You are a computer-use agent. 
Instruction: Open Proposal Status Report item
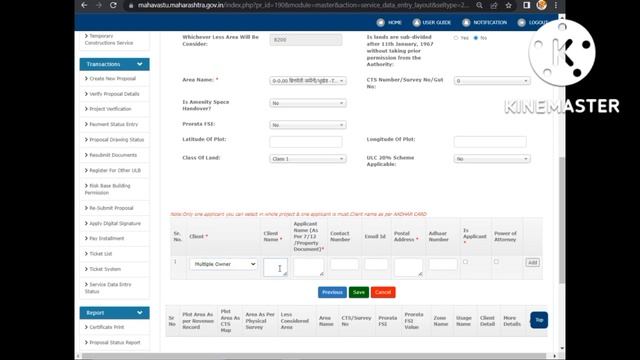(114, 342)
